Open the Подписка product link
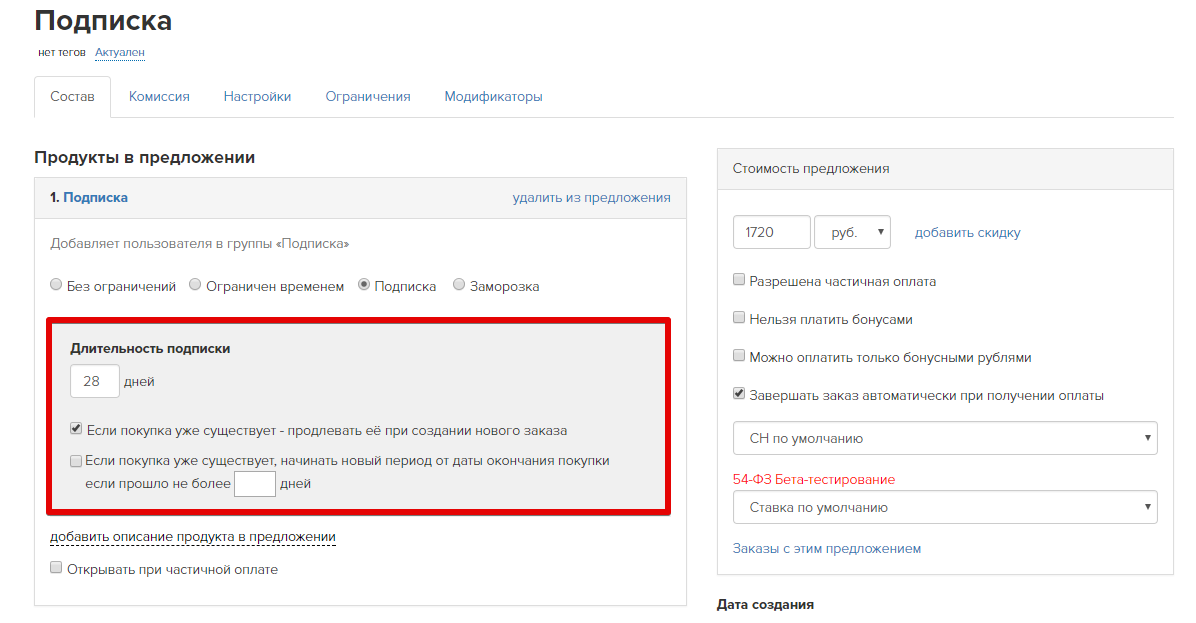The width and height of the screenshot is (1196, 623). coord(95,197)
